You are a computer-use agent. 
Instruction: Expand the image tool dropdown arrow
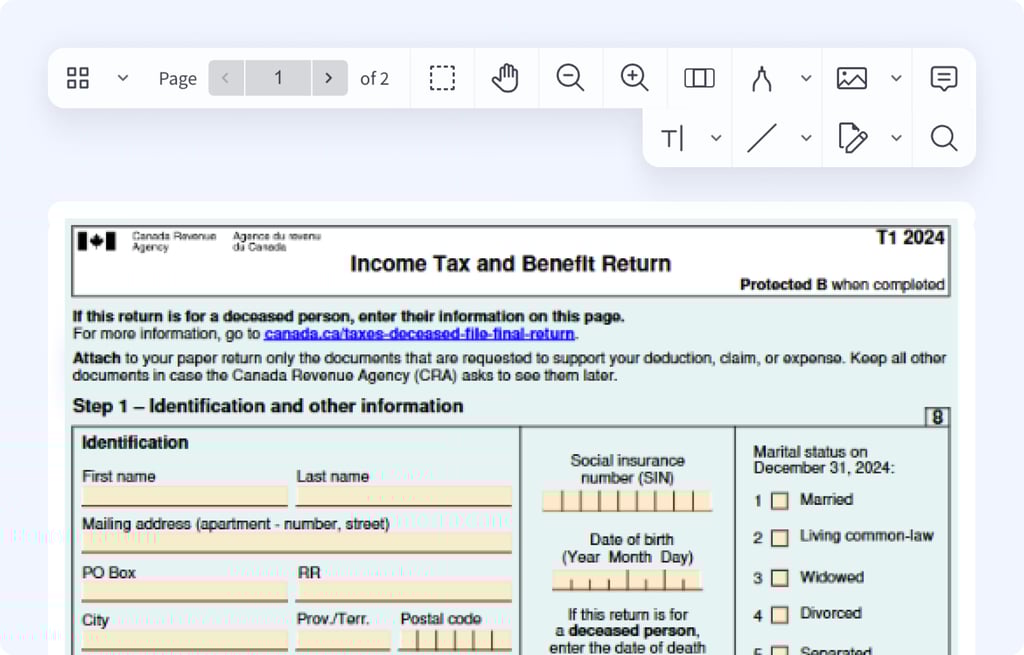pos(896,78)
